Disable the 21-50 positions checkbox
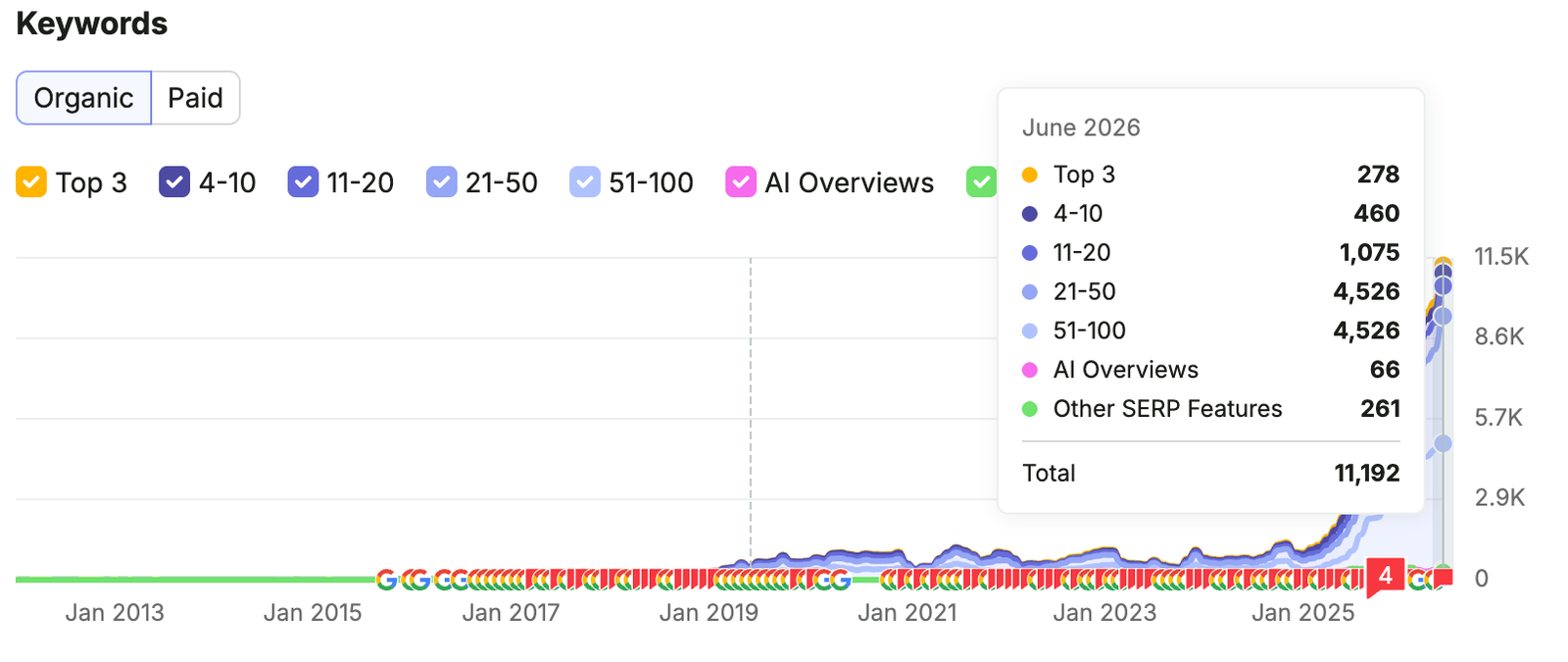This screenshot has height=662, width=1568. click(x=442, y=182)
